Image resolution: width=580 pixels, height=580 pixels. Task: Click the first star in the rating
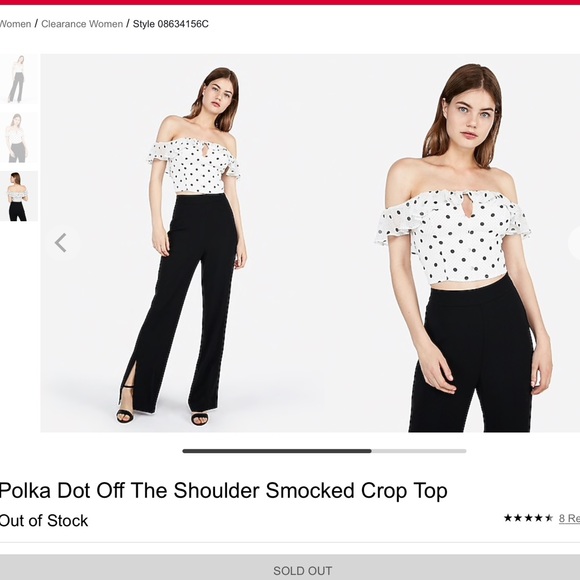click(x=508, y=518)
